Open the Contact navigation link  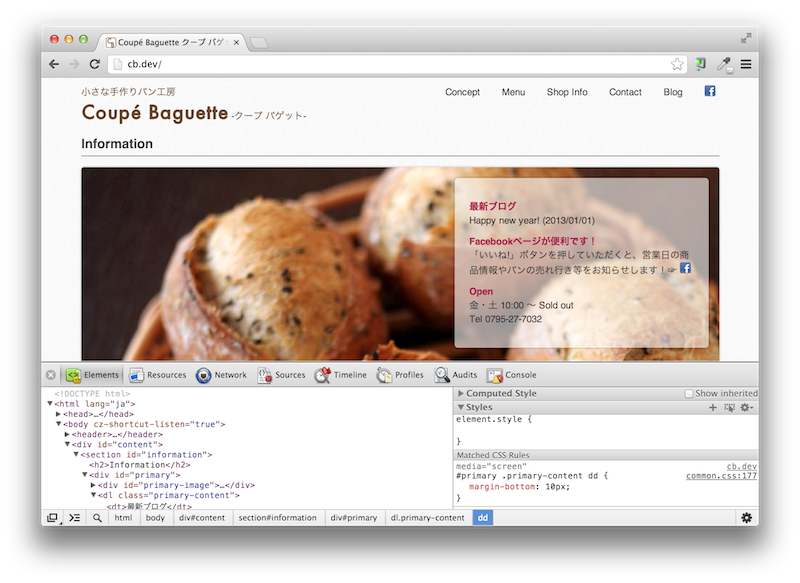(625, 92)
